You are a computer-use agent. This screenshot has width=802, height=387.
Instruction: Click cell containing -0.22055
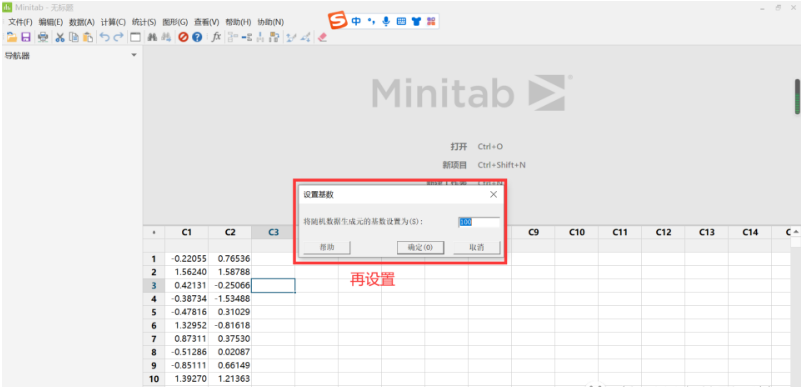coord(187,259)
